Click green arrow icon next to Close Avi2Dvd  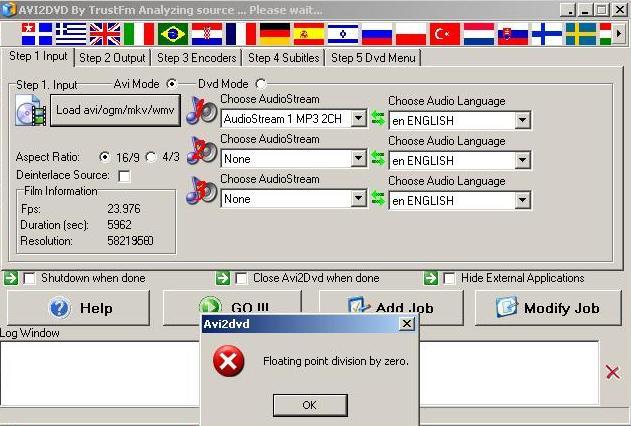tap(223, 278)
